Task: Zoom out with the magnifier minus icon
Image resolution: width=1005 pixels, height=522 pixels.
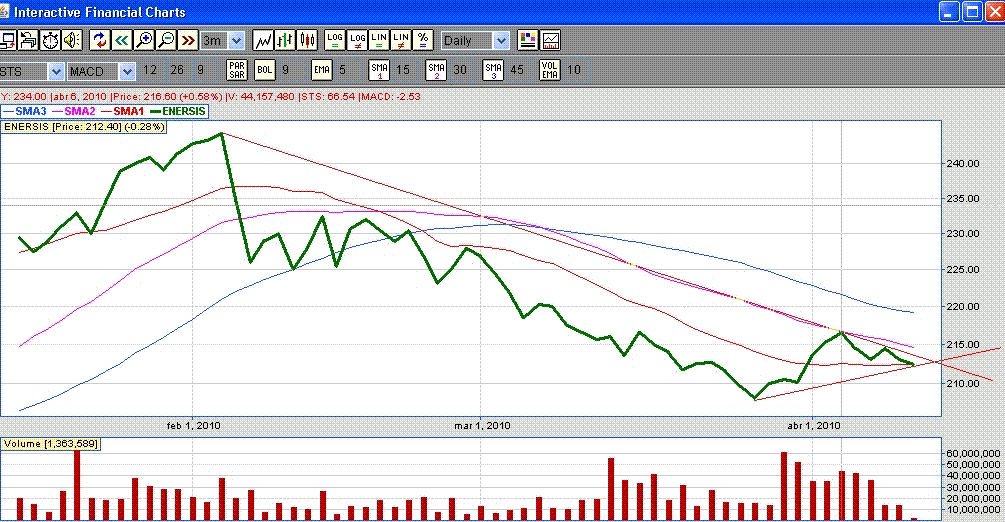Action: tap(166, 41)
